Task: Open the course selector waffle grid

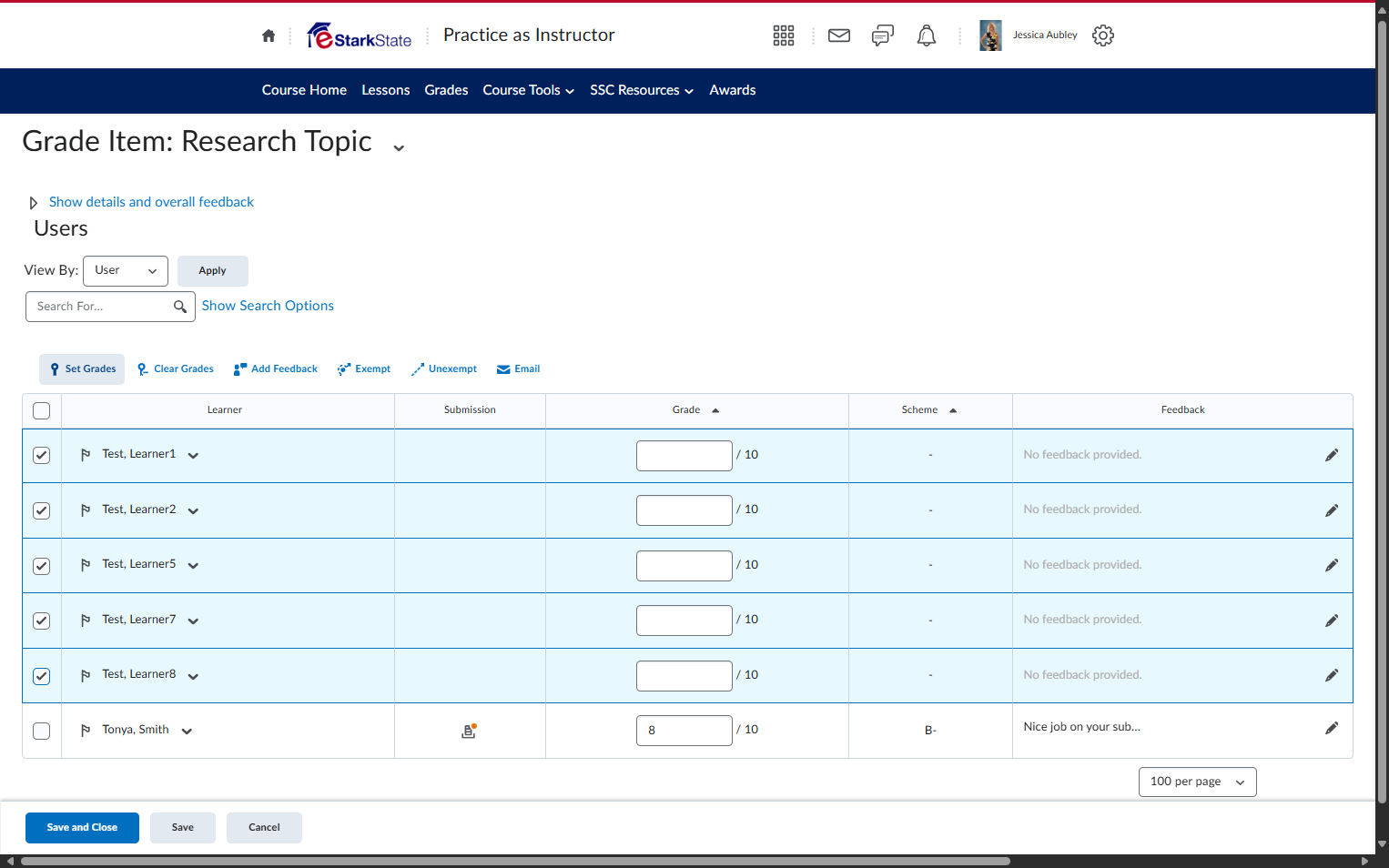Action: (x=784, y=35)
